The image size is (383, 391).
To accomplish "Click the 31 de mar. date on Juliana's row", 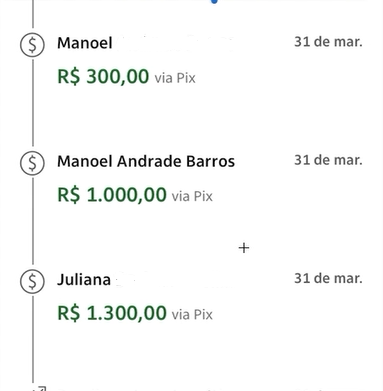I will 328,279.
